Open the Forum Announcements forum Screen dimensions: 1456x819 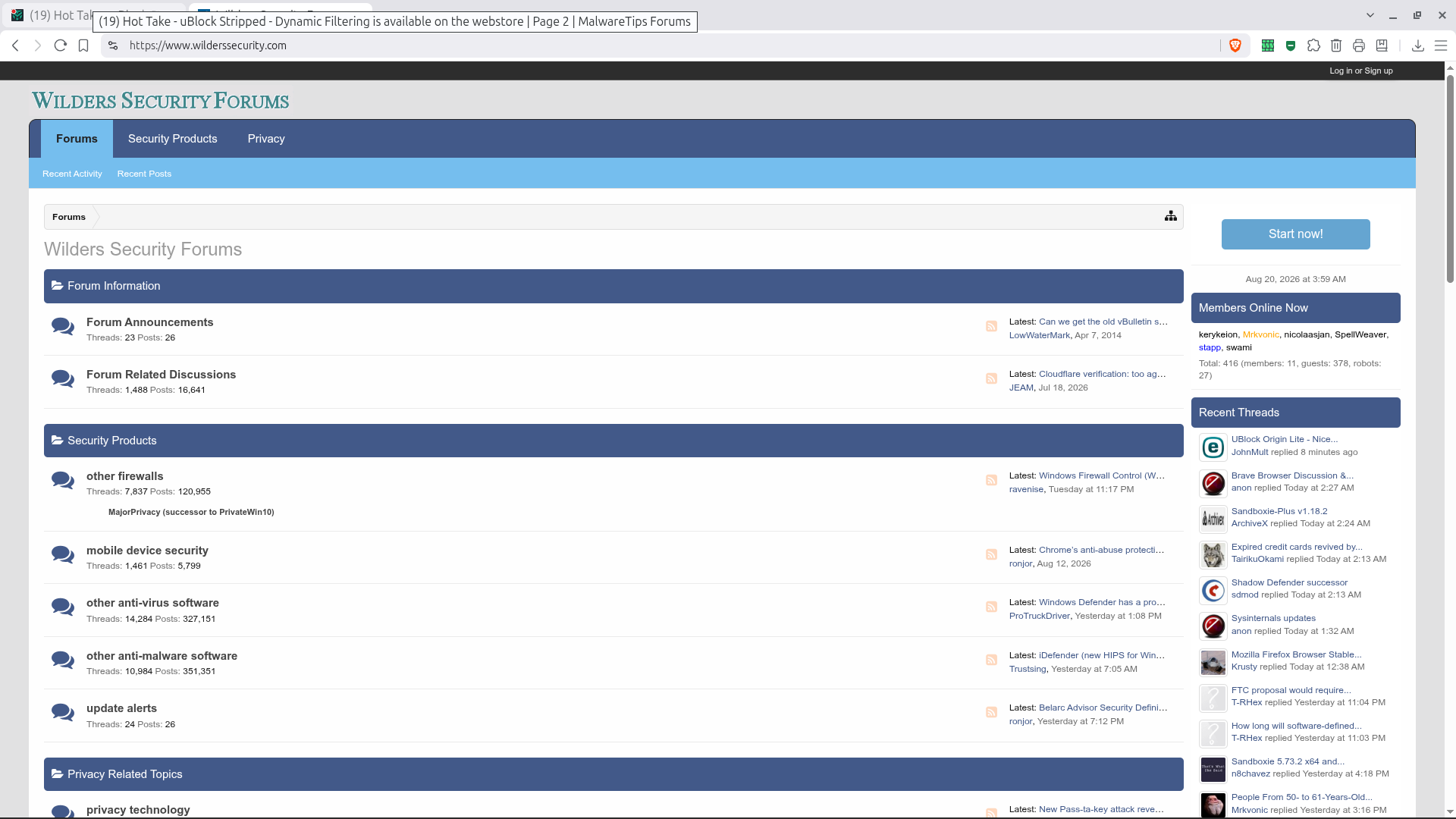coord(150,322)
